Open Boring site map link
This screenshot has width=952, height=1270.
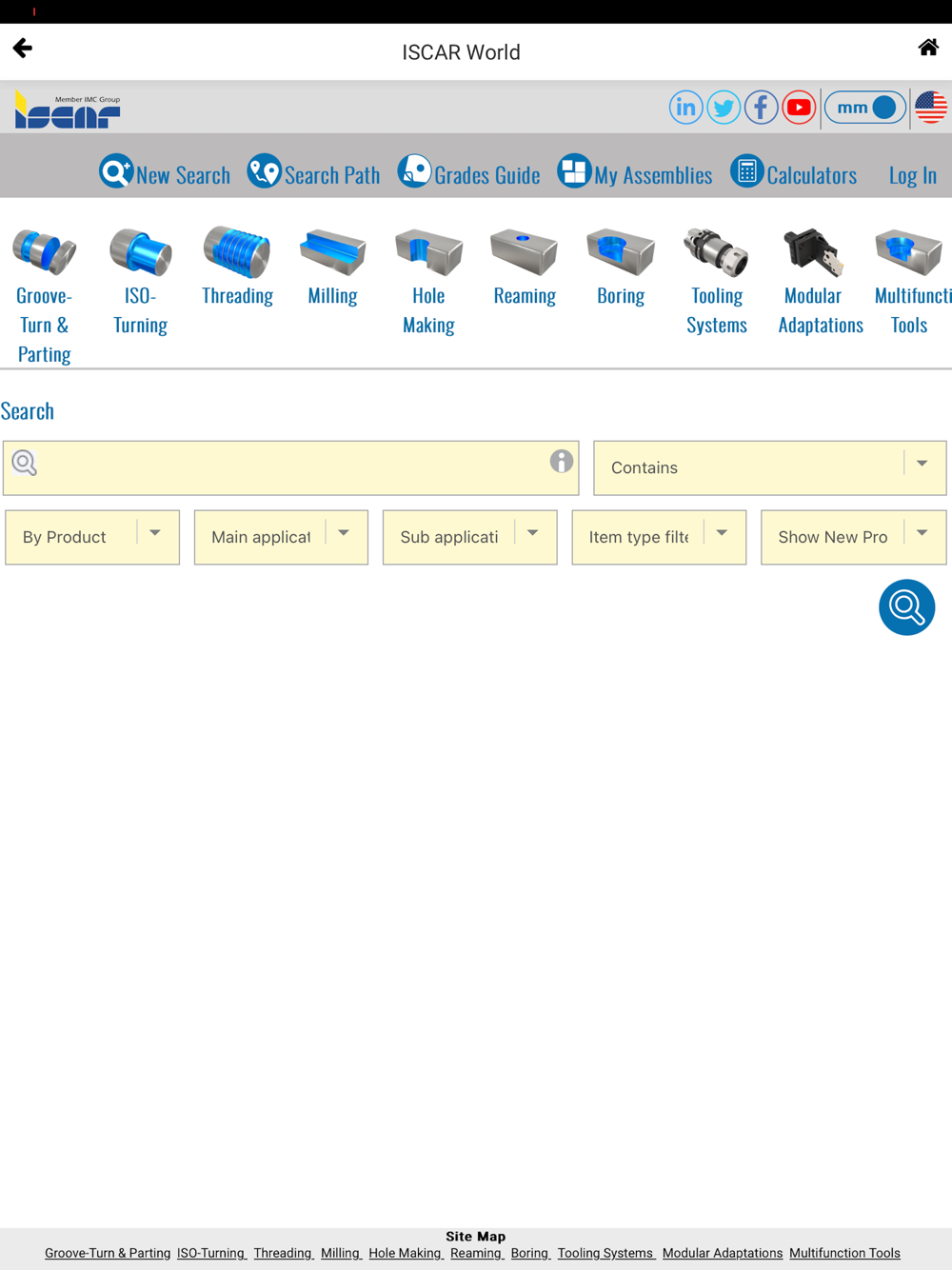coord(530,1253)
